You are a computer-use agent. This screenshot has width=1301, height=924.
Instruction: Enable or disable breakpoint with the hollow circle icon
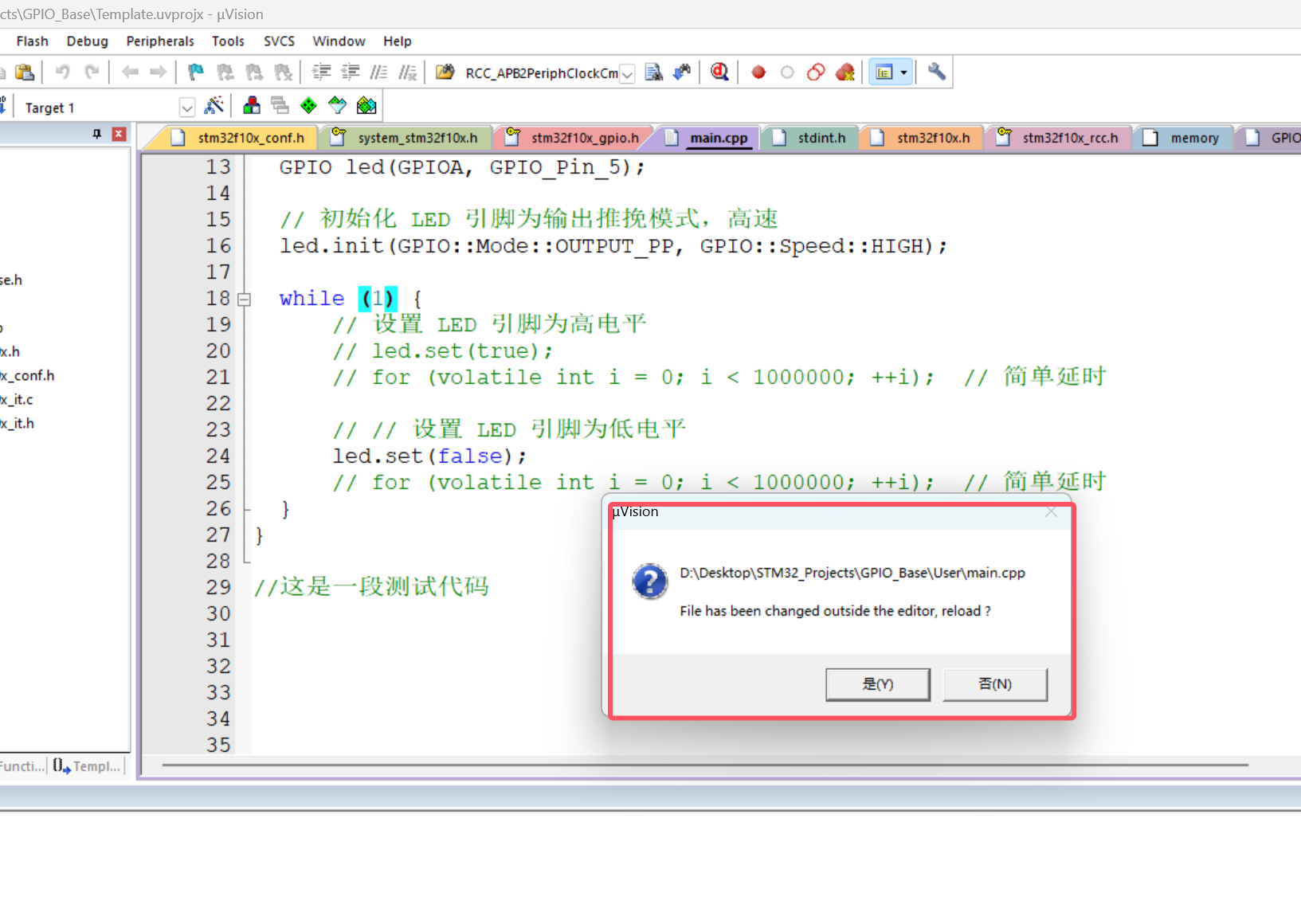tap(787, 72)
